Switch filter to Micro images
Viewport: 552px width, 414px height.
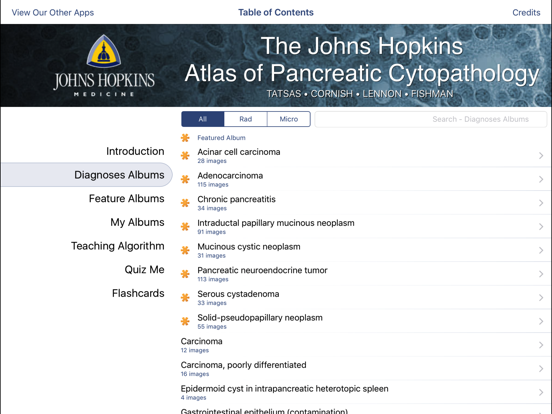[289, 119]
